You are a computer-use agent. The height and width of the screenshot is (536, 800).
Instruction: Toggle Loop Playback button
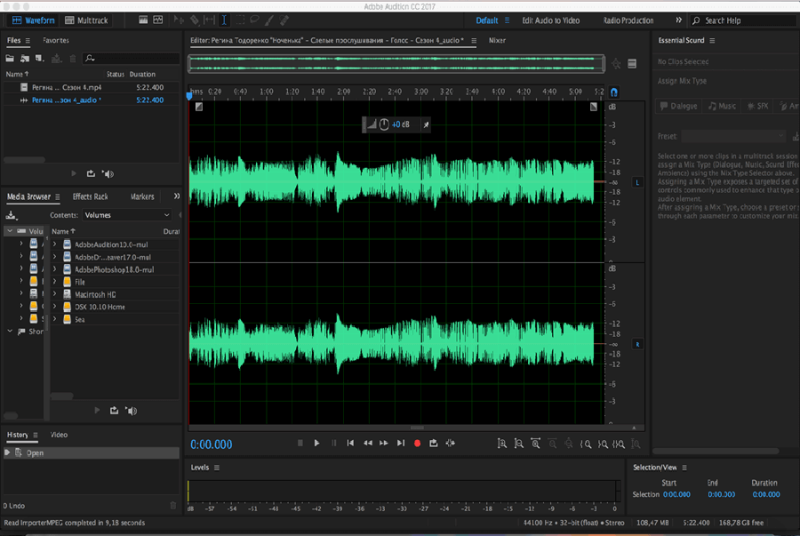[x=433, y=443]
